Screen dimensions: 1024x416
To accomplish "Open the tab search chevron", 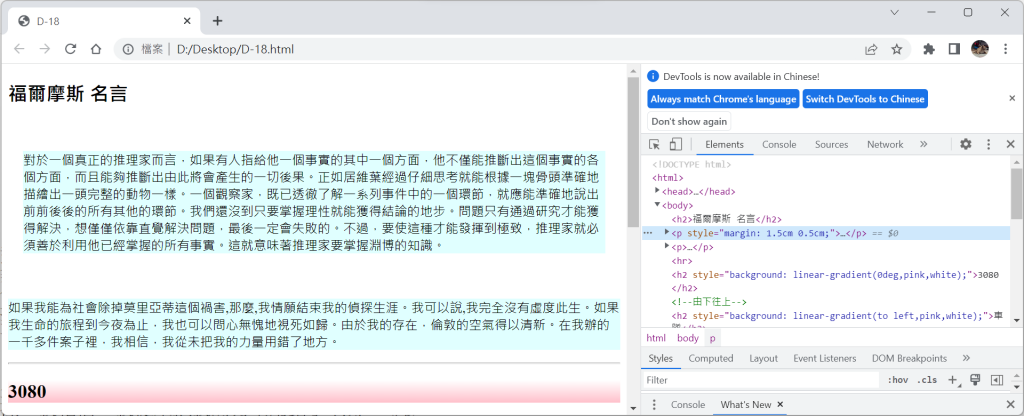I will tap(895, 12).
